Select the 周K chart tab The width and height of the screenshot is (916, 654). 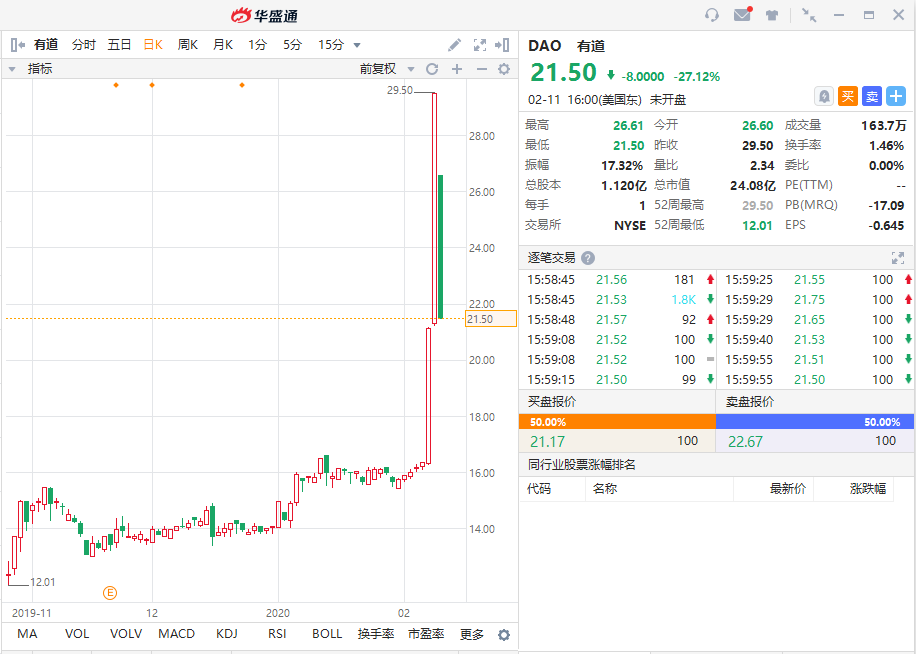coord(188,44)
